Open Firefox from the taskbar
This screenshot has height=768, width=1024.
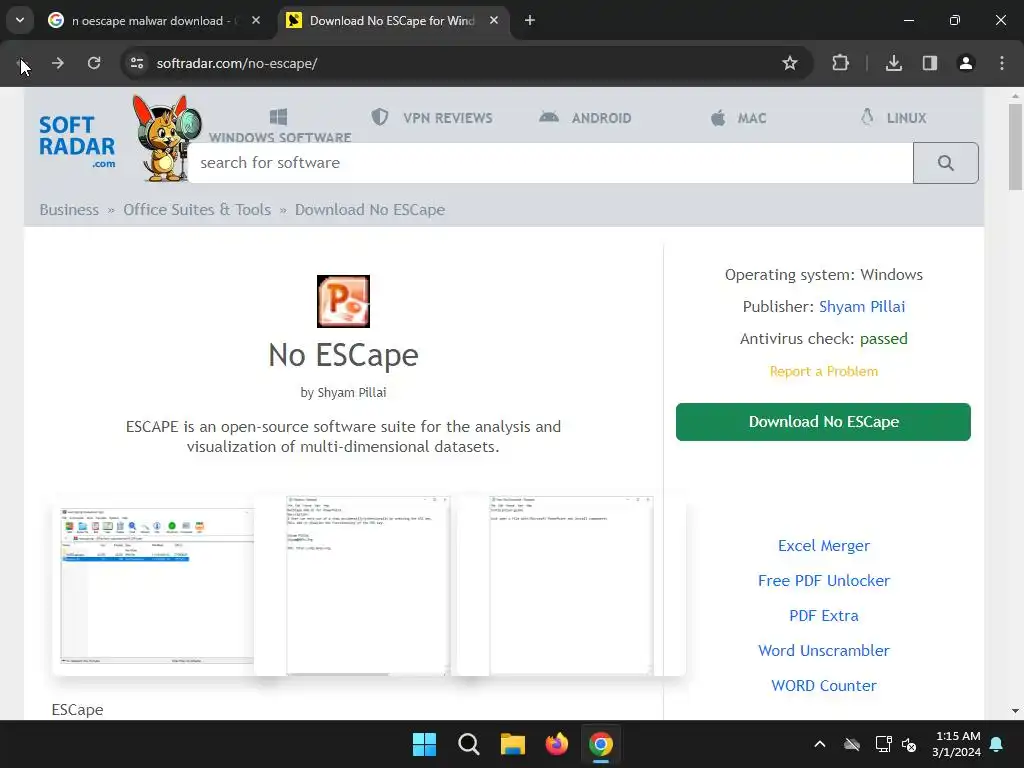(x=556, y=744)
